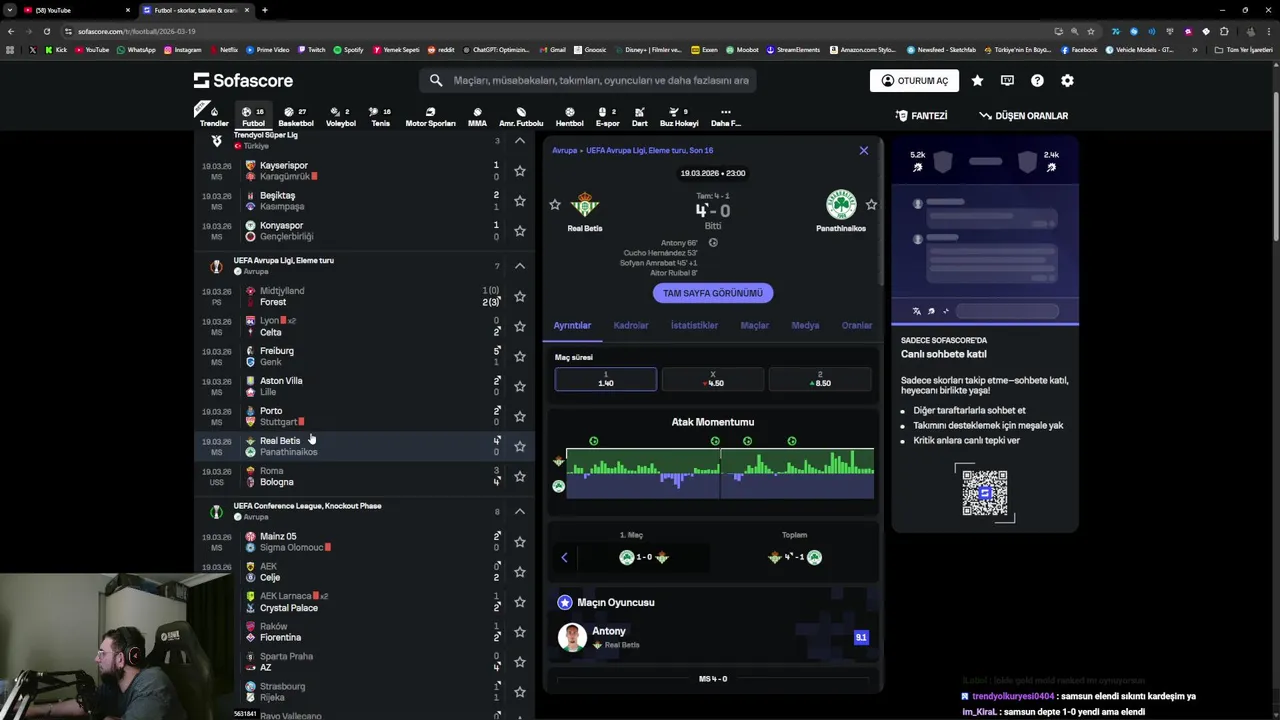Image resolution: width=1280 pixels, height=720 pixels.
Task: Switch to the YouTube browser tab
Action: coord(78,10)
